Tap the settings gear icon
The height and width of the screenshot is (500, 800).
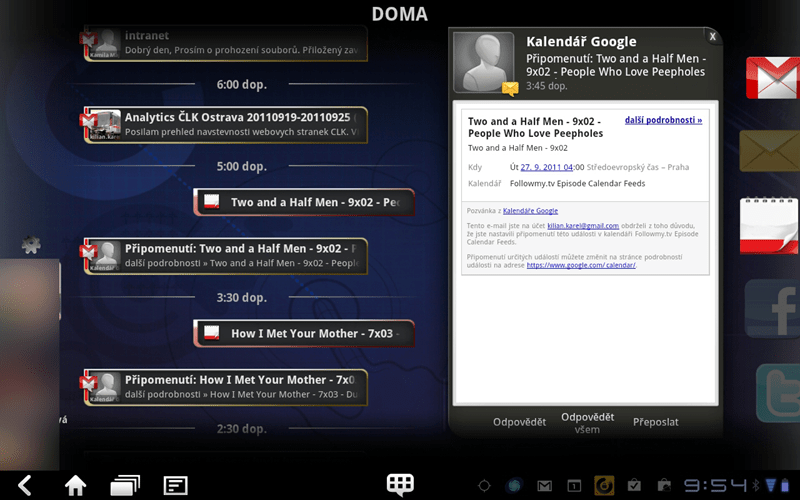coord(31,245)
